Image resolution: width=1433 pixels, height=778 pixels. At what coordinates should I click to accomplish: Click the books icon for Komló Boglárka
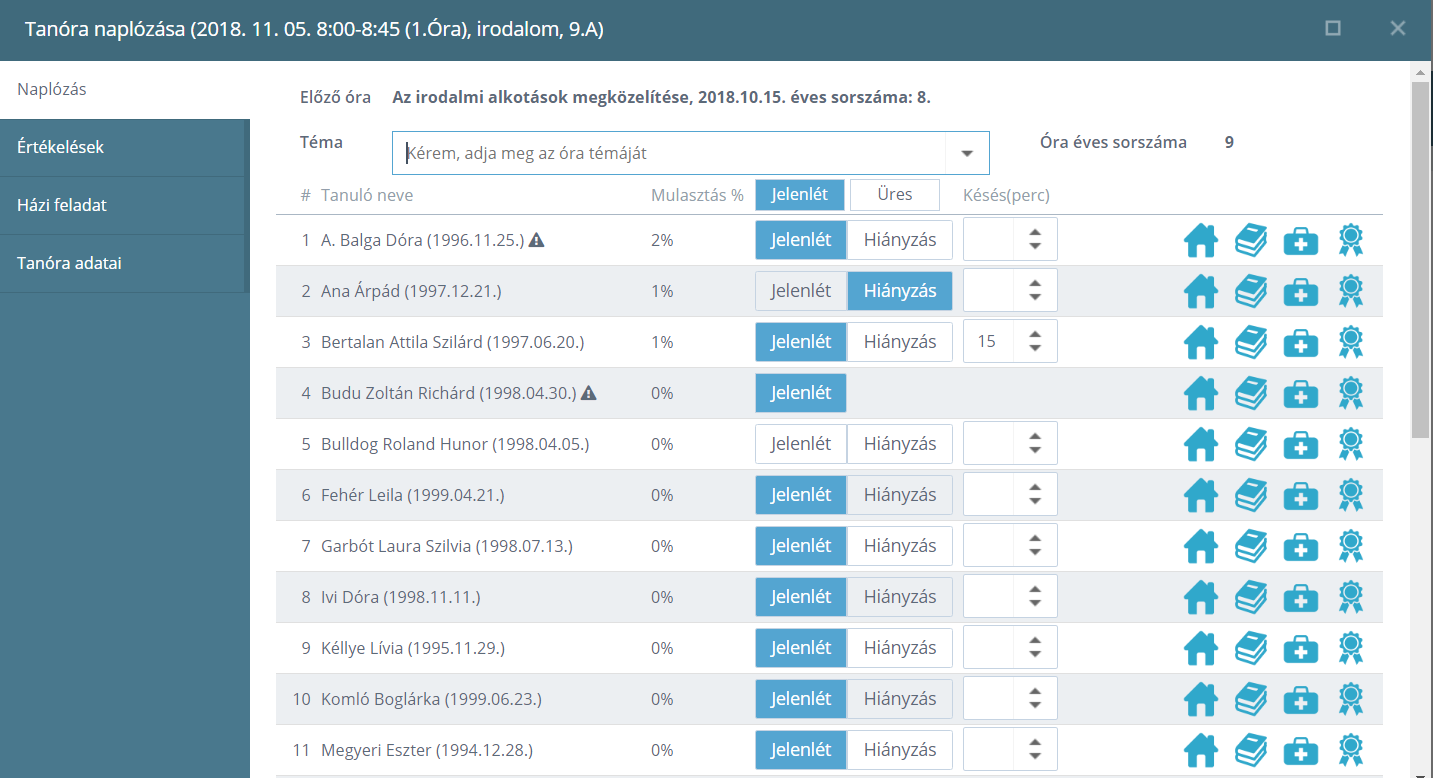[1251, 699]
